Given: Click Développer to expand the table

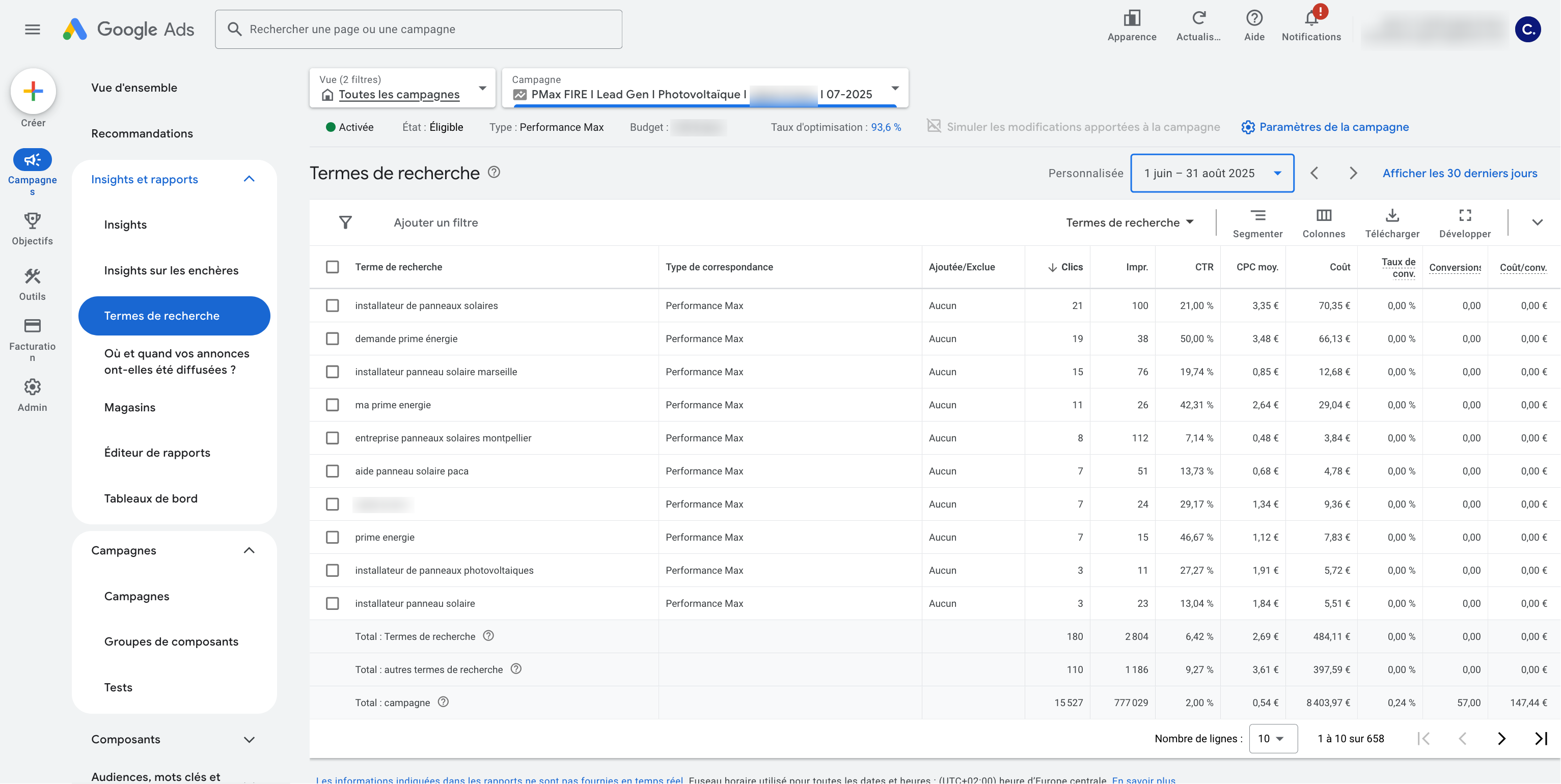Looking at the screenshot, I should click(1465, 216).
